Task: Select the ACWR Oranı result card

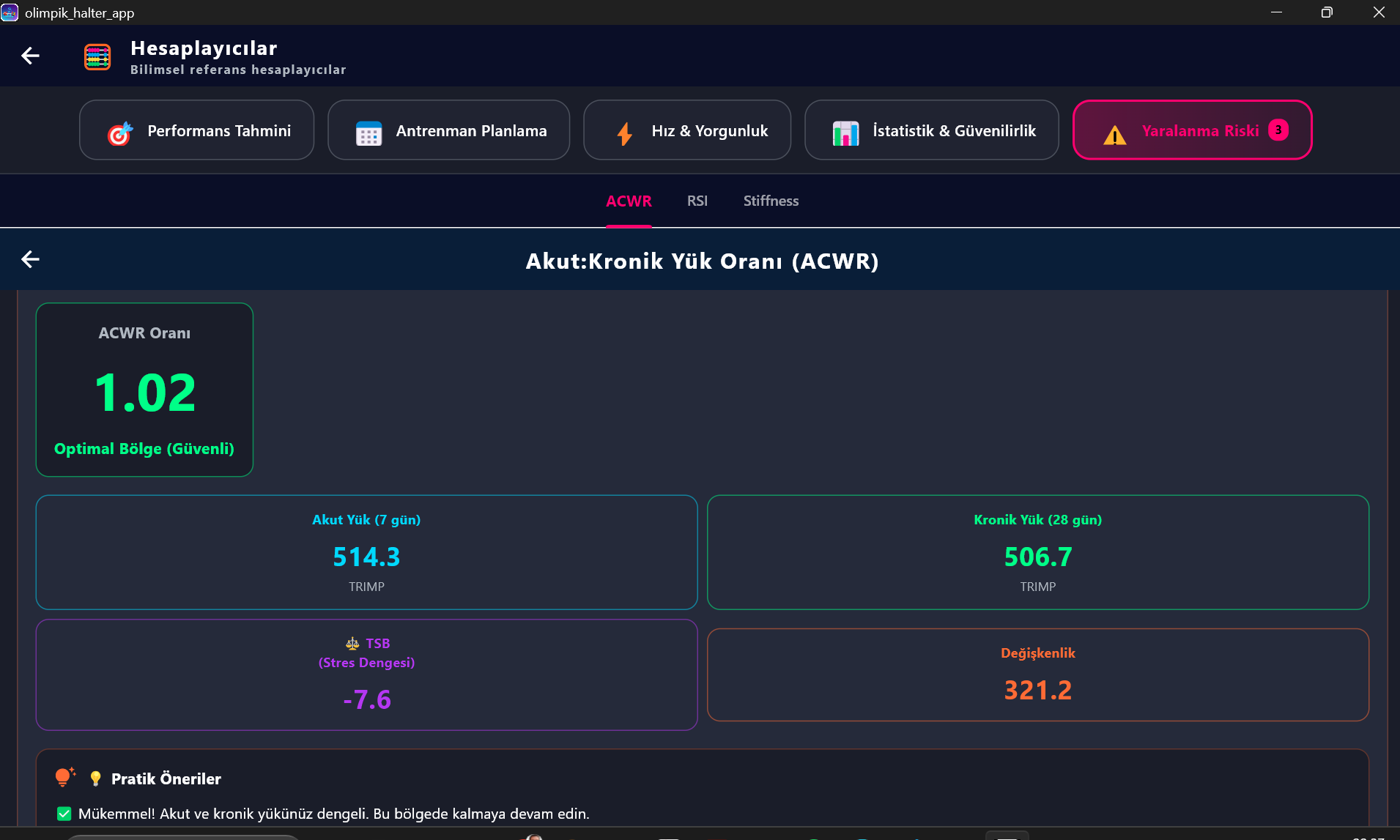Action: coord(144,390)
